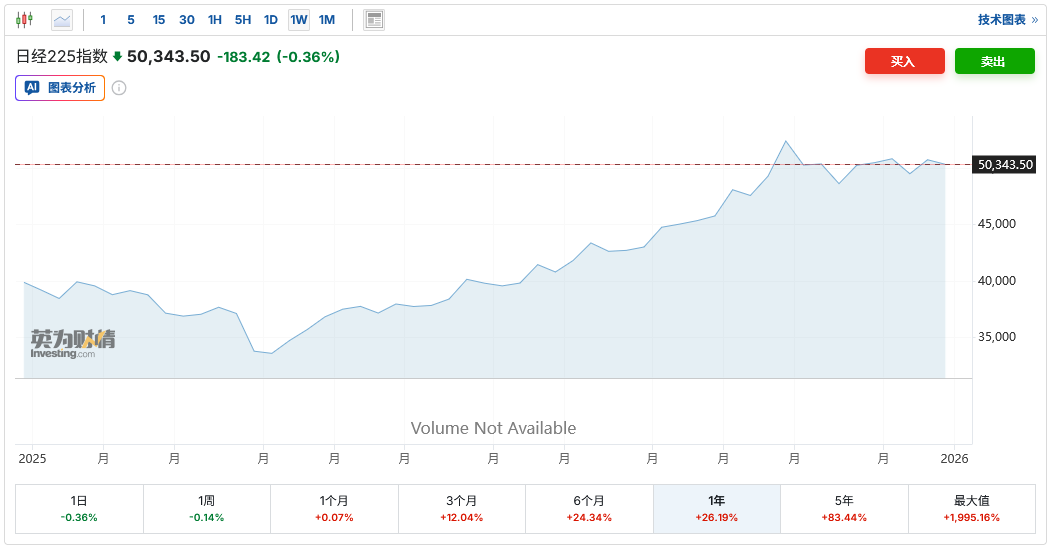Open the news overlay icon in toolbar
Image resolution: width=1052 pixels, height=548 pixels.
(374, 19)
